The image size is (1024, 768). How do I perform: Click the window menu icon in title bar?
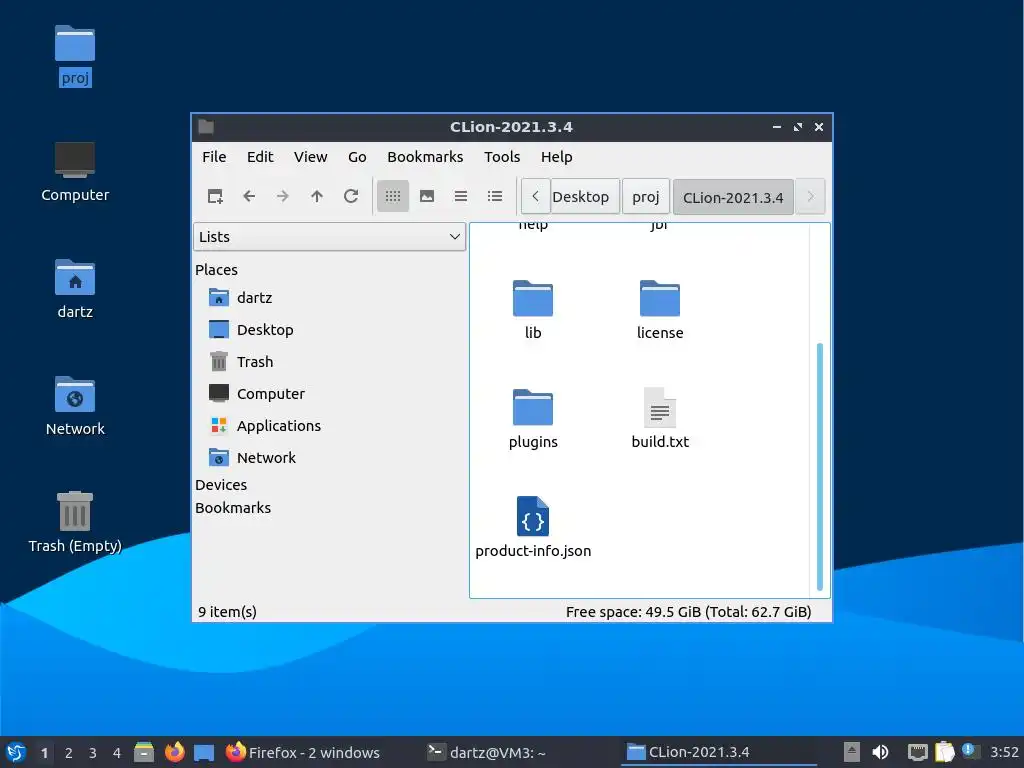coord(206,127)
